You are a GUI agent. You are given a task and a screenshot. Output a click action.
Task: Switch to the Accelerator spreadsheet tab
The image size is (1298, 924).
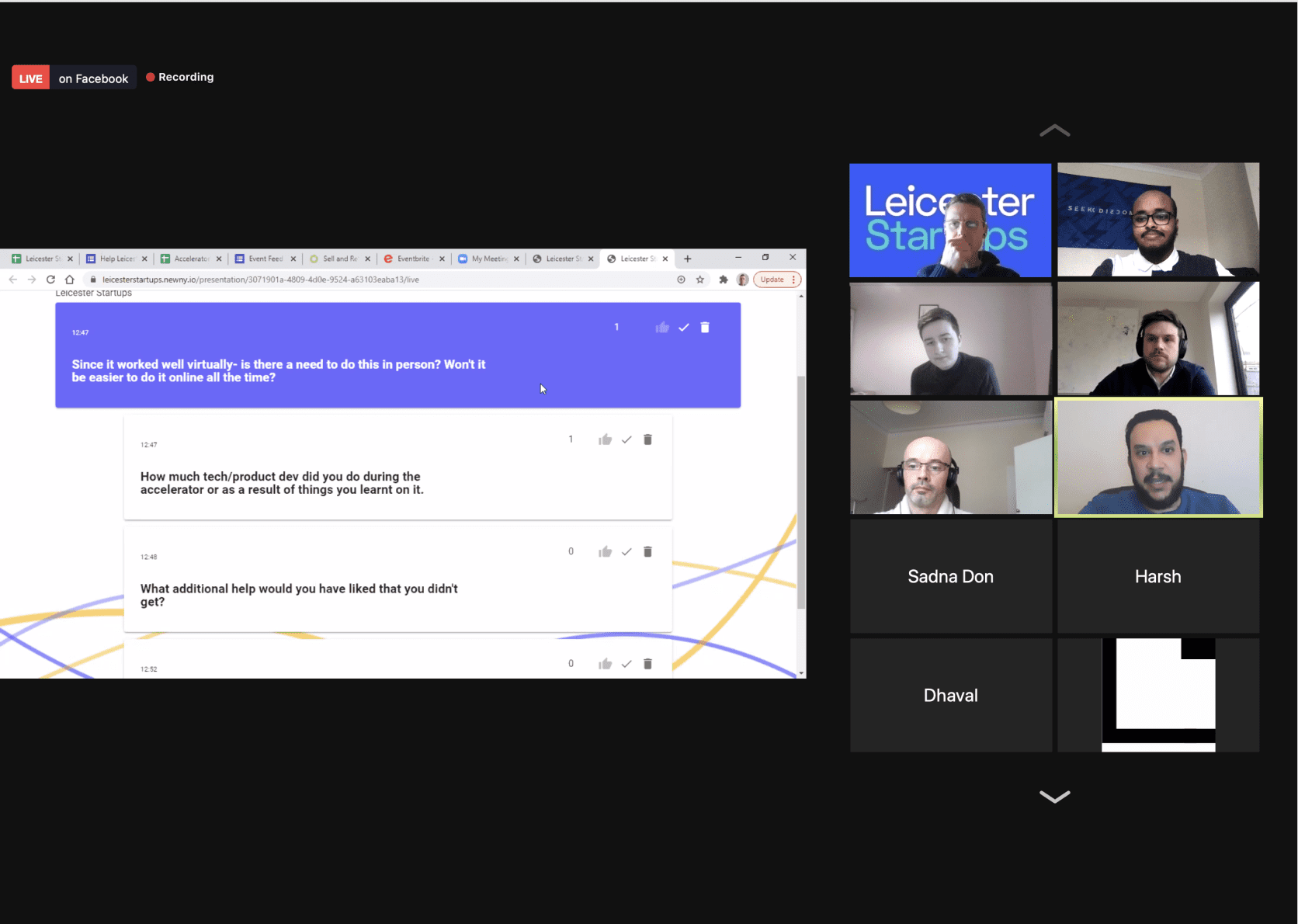[x=191, y=259]
